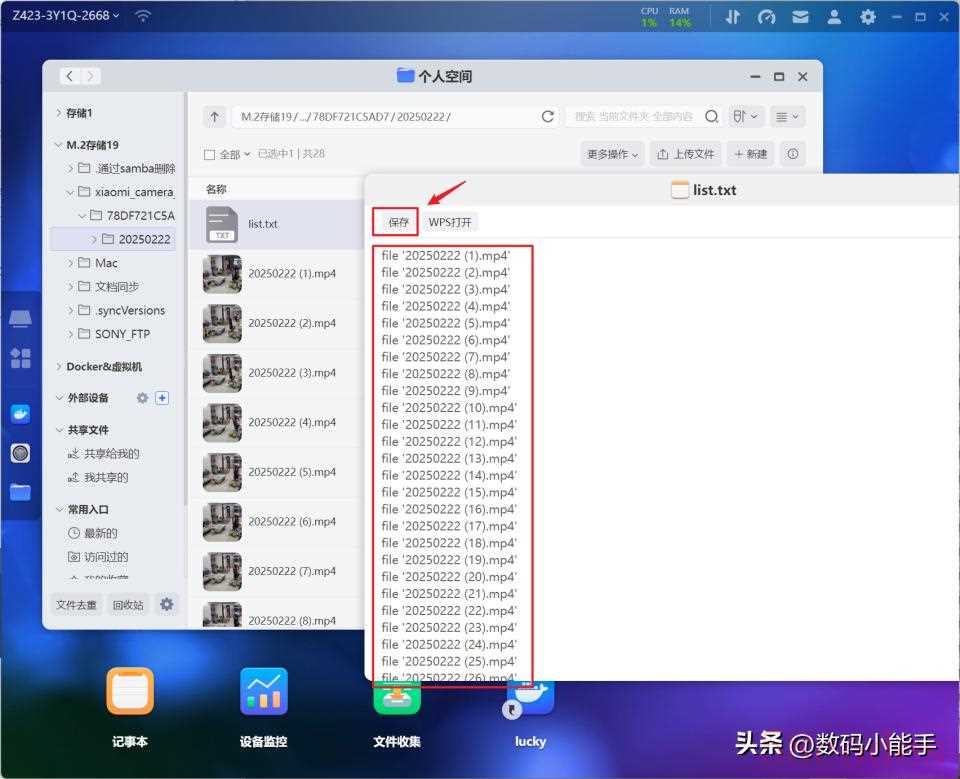The height and width of the screenshot is (779, 960).
Task: Open the 记事本 desktop app icon
Action: click(130, 691)
